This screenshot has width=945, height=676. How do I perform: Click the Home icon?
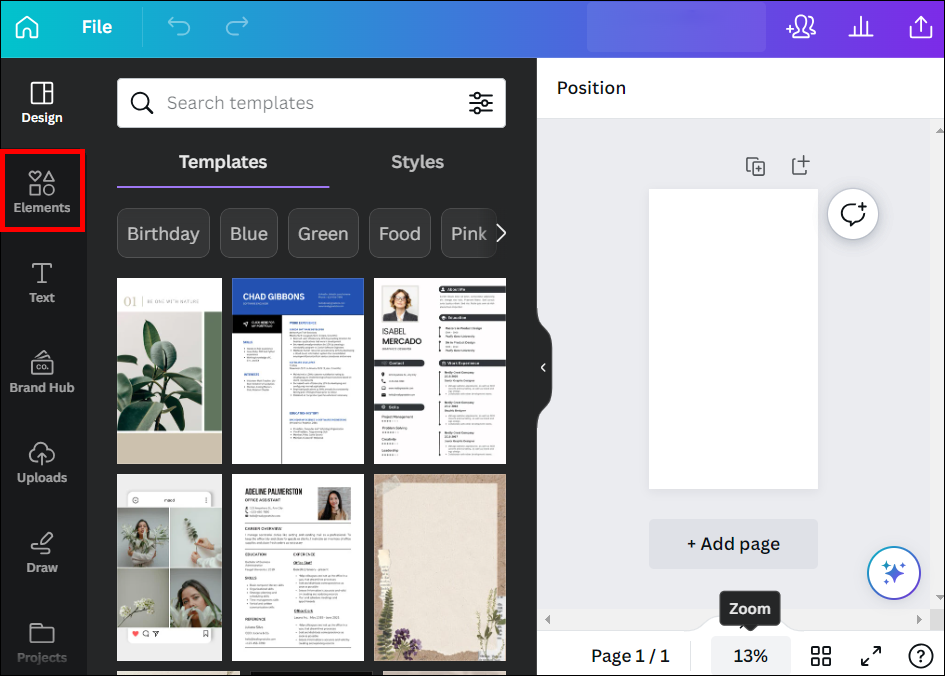click(x=26, y=27)
